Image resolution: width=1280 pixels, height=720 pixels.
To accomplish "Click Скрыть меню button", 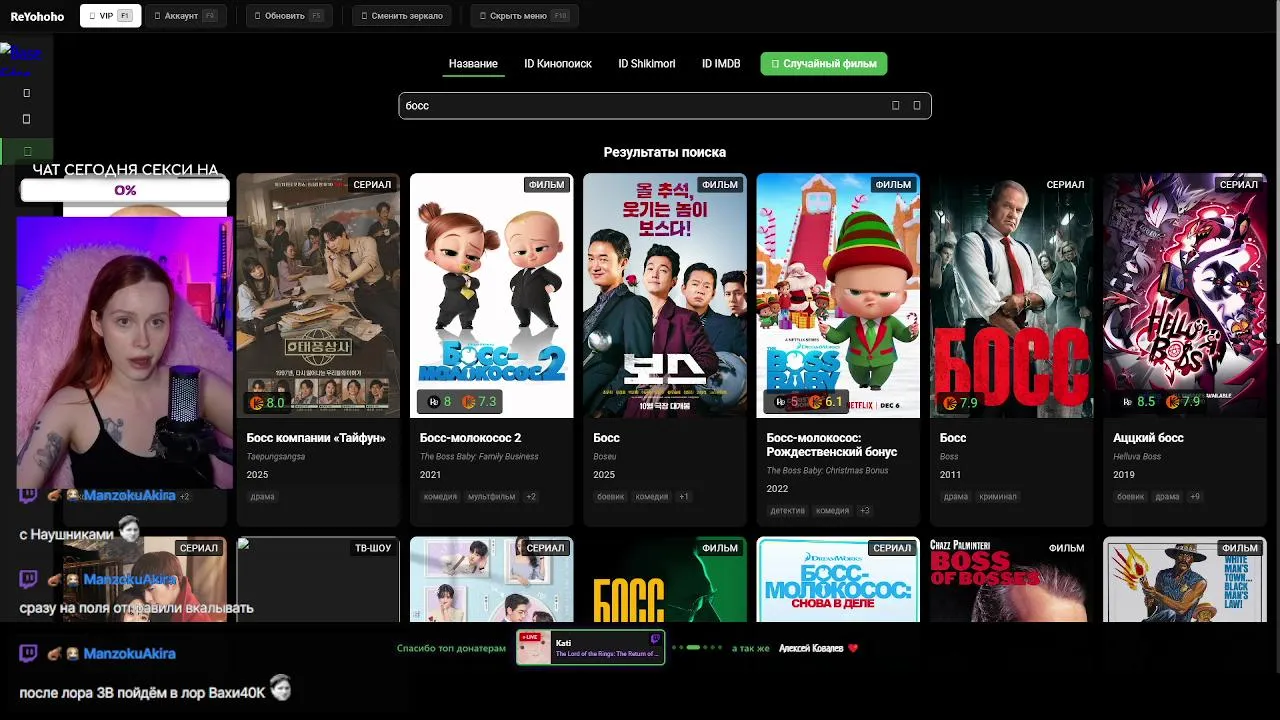I will 524,16.
